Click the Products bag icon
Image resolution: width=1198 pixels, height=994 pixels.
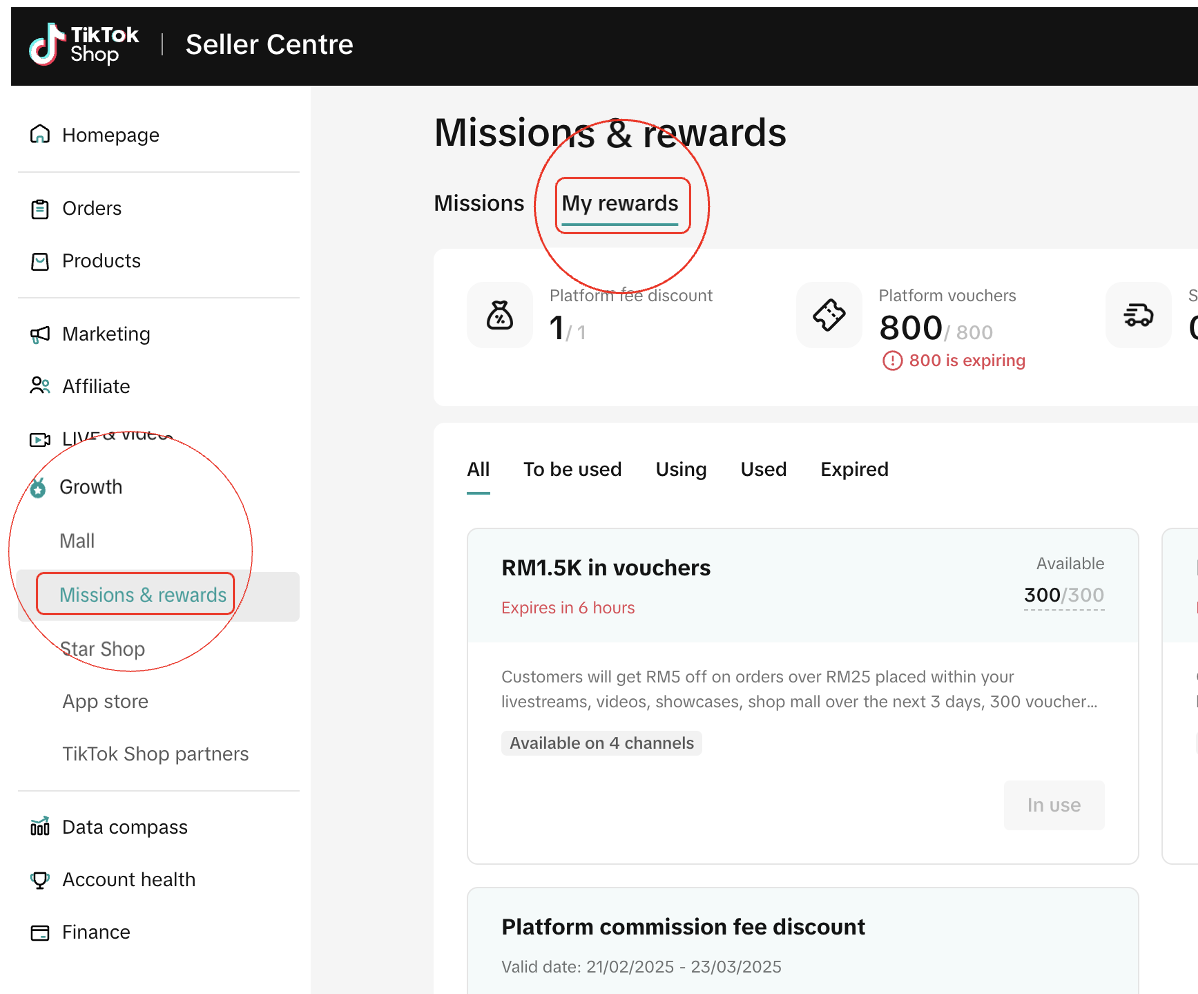point(40,261)
